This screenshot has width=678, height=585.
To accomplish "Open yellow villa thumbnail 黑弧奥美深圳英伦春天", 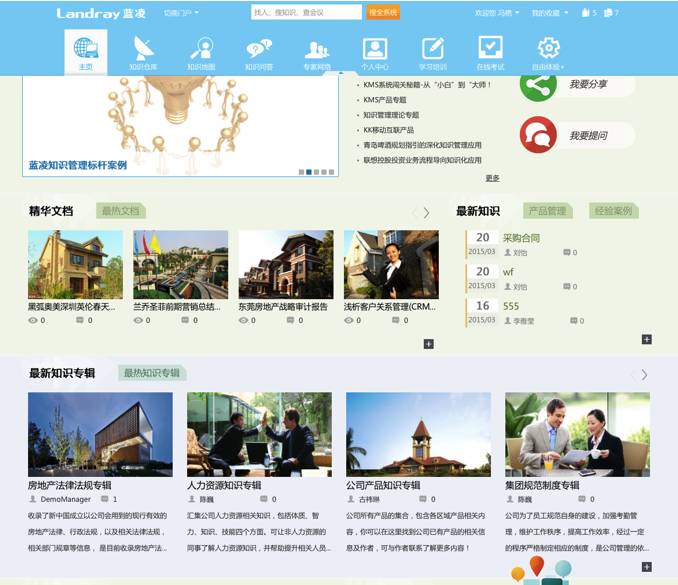I will tap(76, 264).
